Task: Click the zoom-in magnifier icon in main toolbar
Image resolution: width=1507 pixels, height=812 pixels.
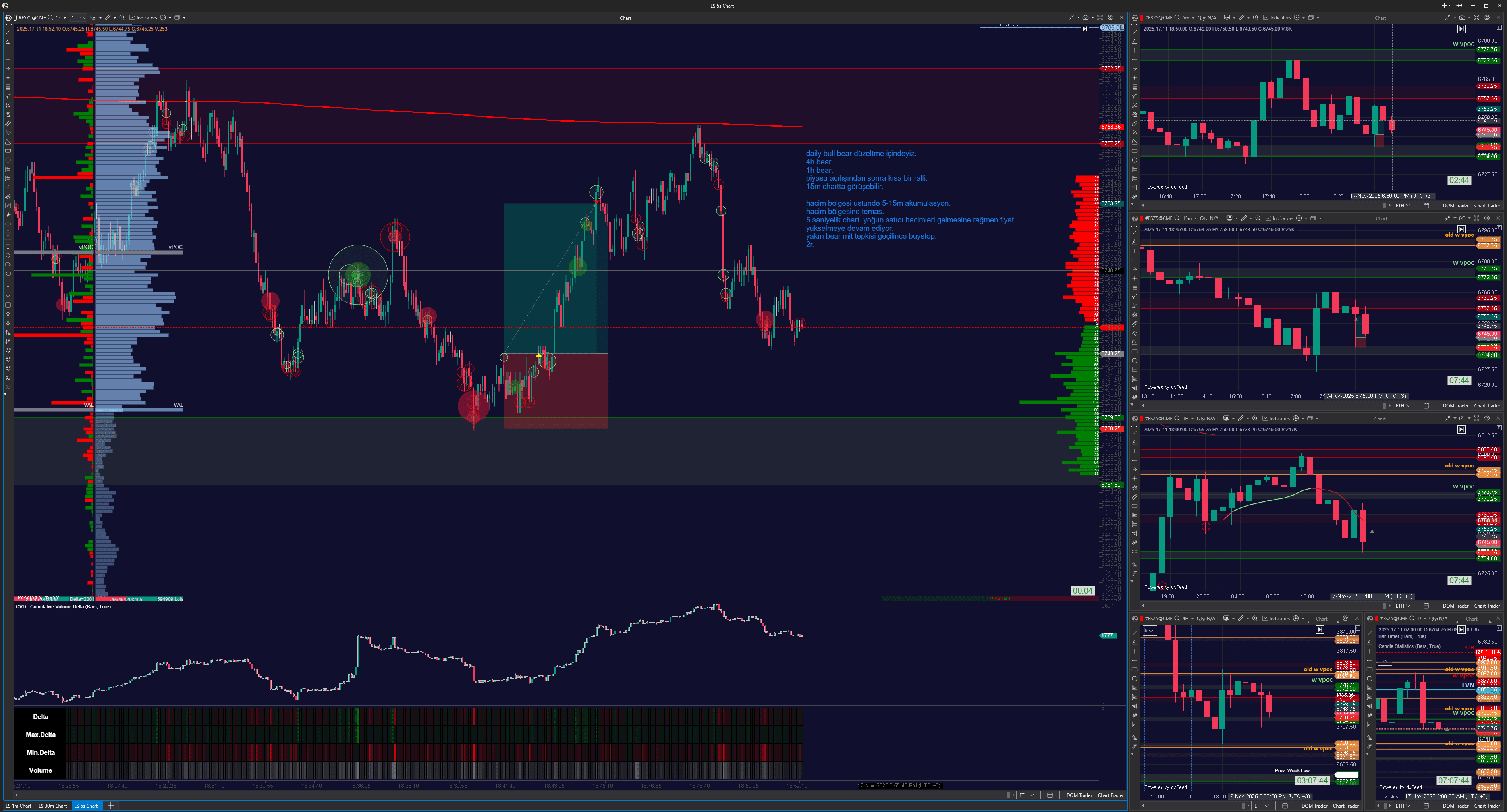Action: click(122, 17)
